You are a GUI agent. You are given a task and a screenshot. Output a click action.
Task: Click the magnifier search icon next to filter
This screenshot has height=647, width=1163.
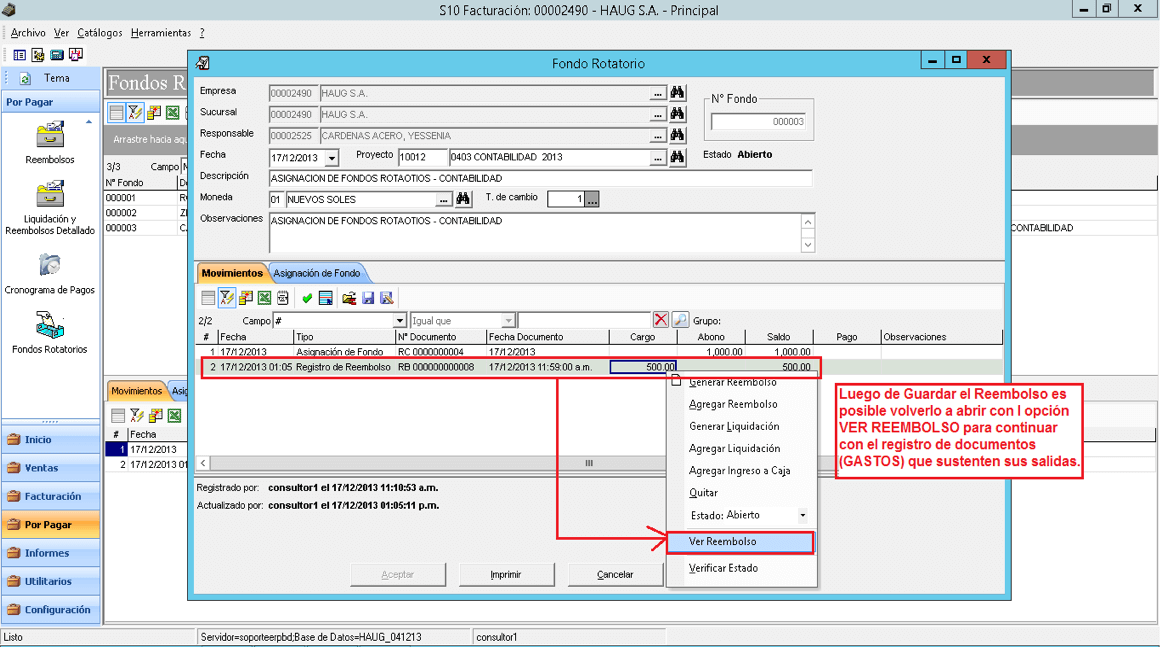(680, 320)
